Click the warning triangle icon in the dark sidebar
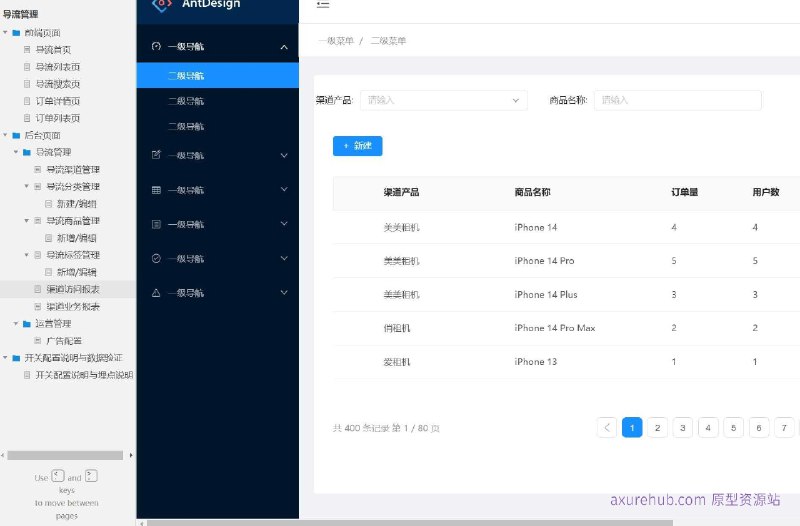Image resolution: width=800 pixels, height=526 pixels. point(156,293)
